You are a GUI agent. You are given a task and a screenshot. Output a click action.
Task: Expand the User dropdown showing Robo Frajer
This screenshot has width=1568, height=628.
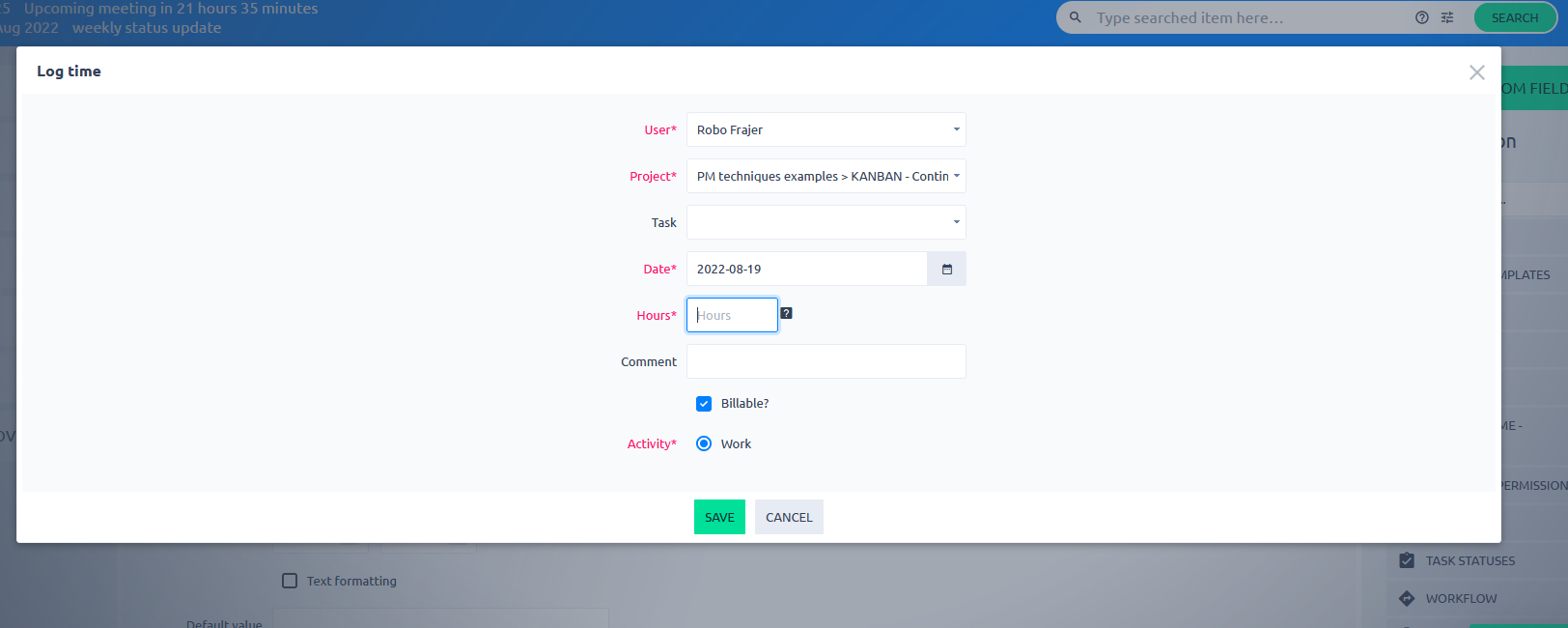[826, 129]
